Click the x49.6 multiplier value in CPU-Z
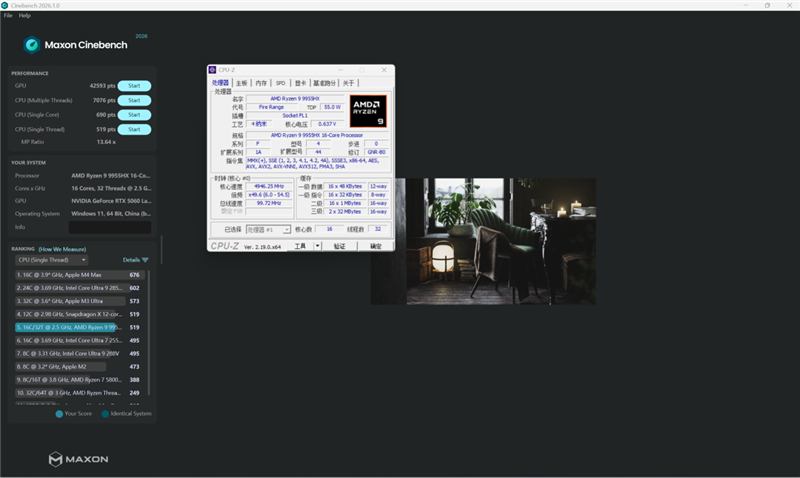This screenshot has width=800, height=478. click(269, 195)
